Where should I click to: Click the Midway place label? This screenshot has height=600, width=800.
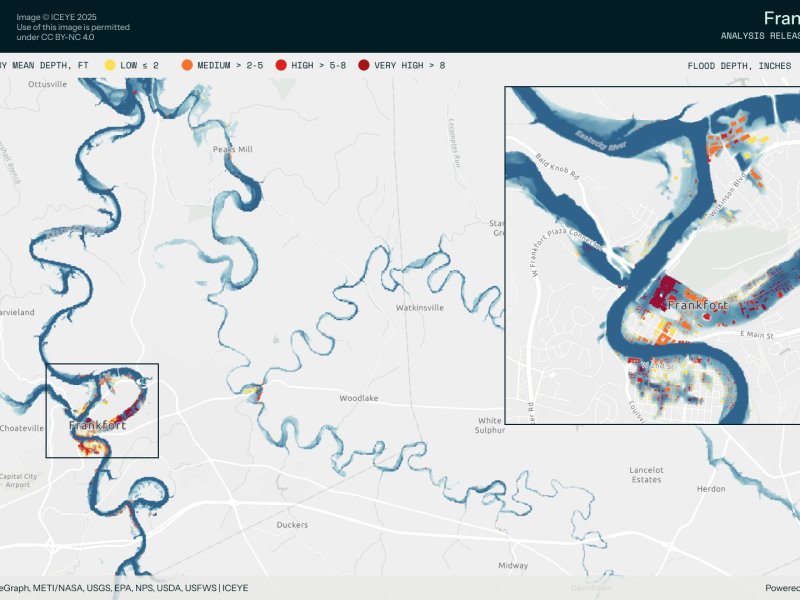pos(513,566)
